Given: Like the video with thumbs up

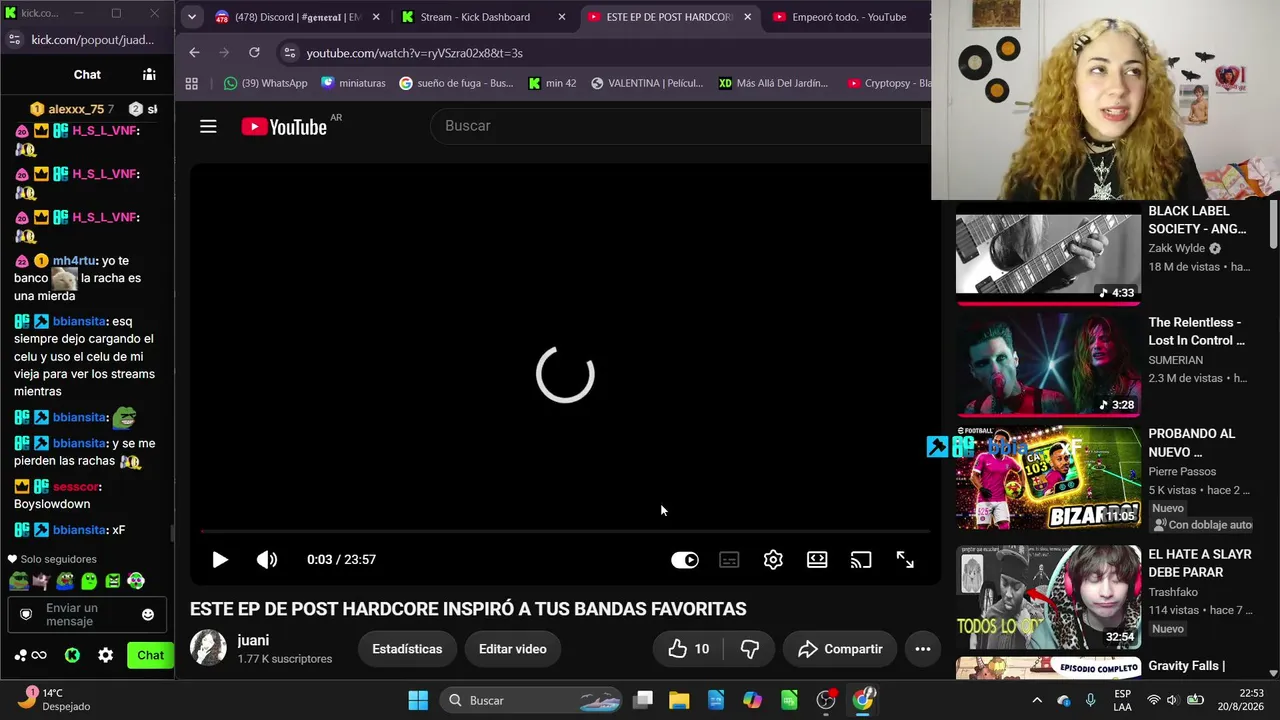Looking at the screenshot, I should [688, 649].
